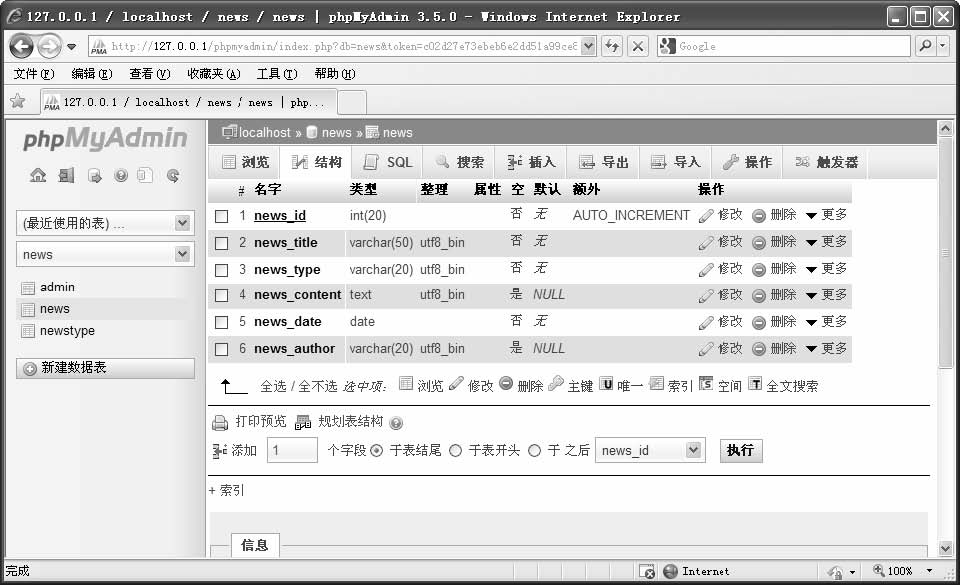Click the search magnifier next to Google box

(x=926, y=46)
